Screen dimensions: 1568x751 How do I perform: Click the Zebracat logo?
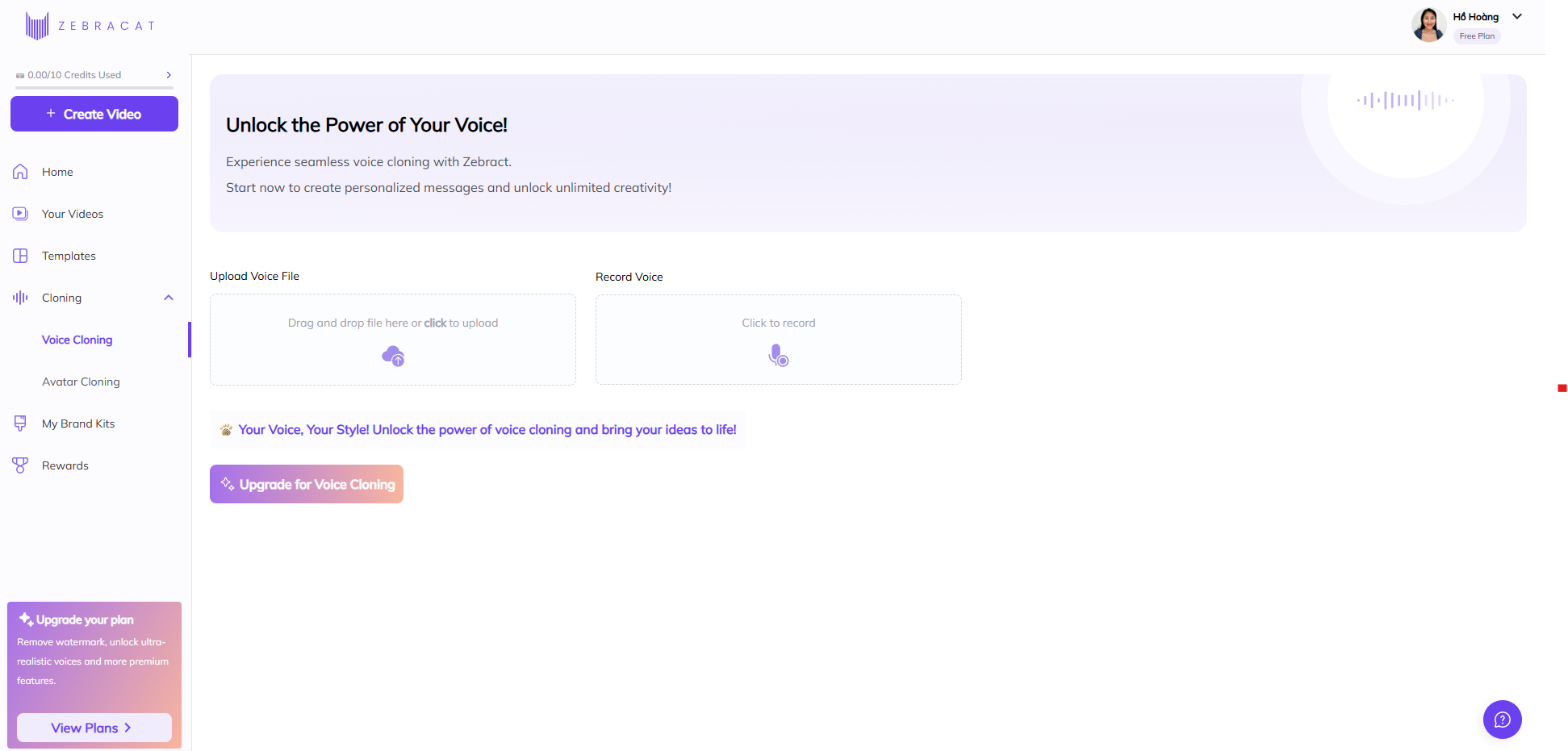pyautogui.click(x=90, y=26)
